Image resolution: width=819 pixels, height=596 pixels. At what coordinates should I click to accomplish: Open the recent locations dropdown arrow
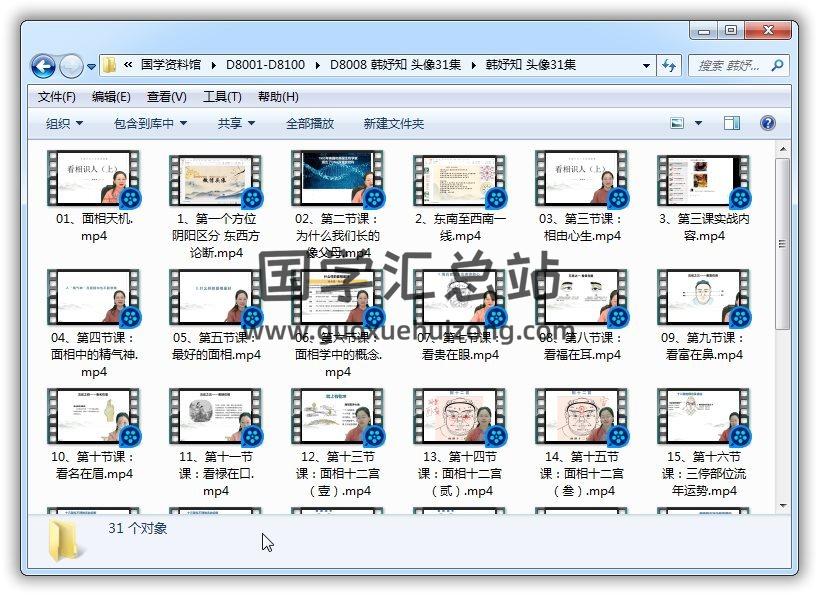click(91, 67)
